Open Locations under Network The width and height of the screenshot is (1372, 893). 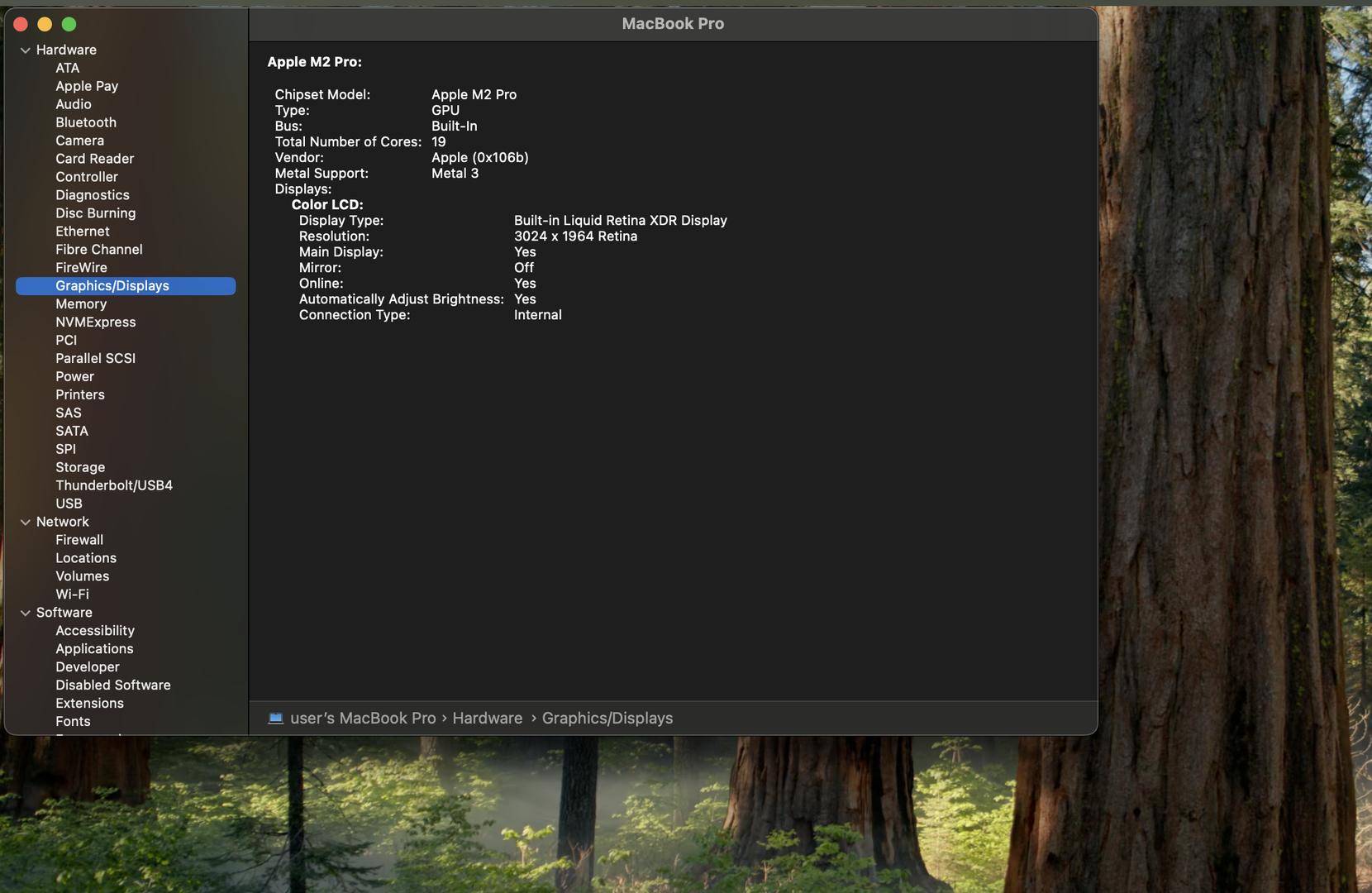(x=86, y=560)
